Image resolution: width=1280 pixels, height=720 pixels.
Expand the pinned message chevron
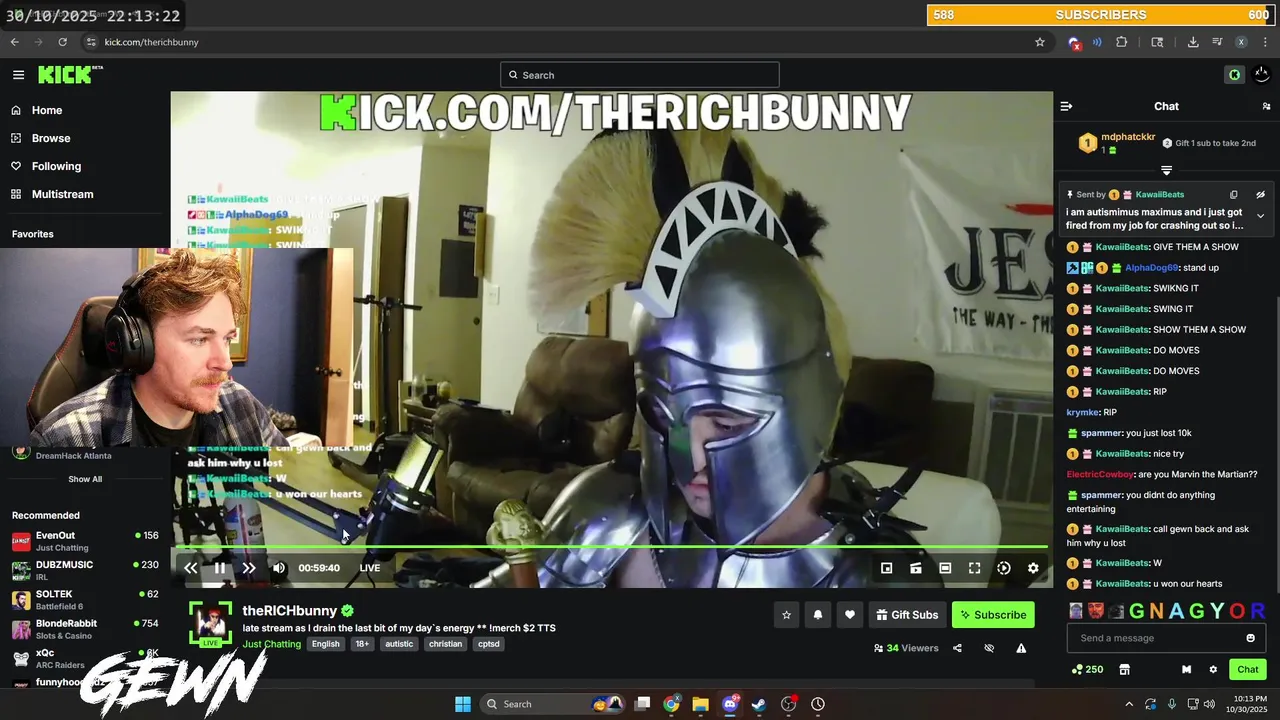click(x=1260, y=216)
